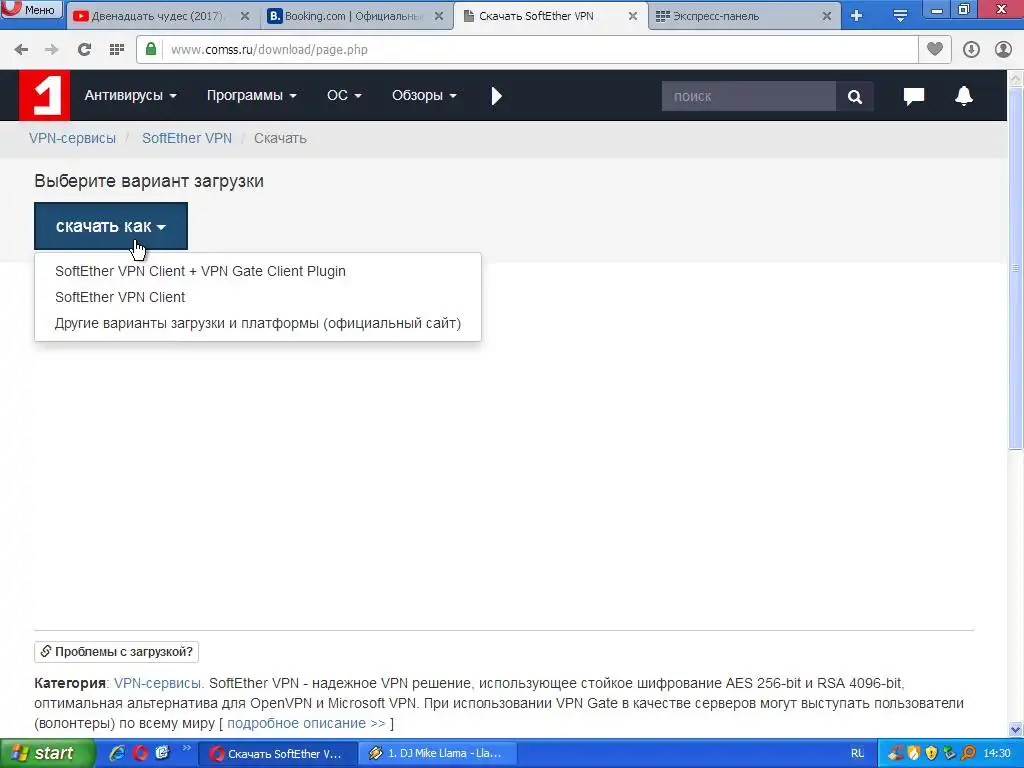Click the red comss site logo
The image size is (1024, 768).
(44, 96)
